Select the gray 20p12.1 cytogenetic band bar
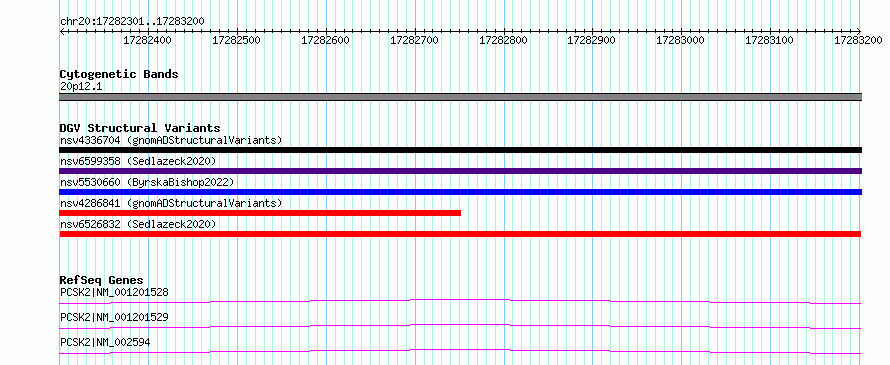Screen dimensions: 890x365 coord(461,97)
